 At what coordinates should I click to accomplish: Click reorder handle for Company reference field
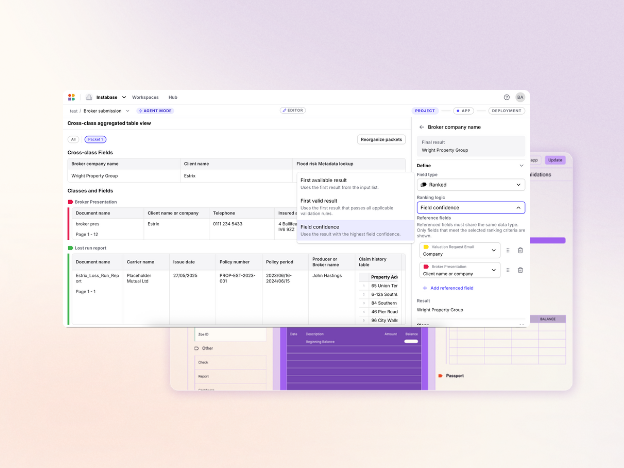(508, 250)
